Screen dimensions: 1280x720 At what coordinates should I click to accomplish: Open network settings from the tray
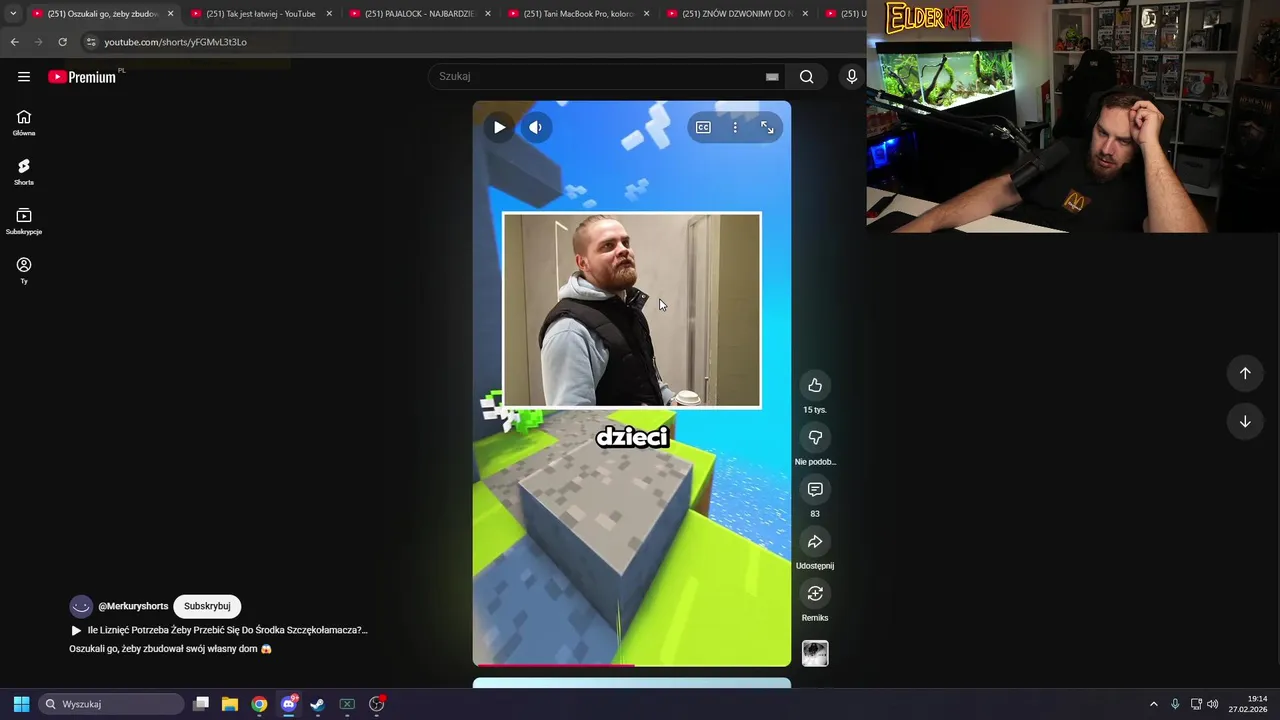point(1196,704)
